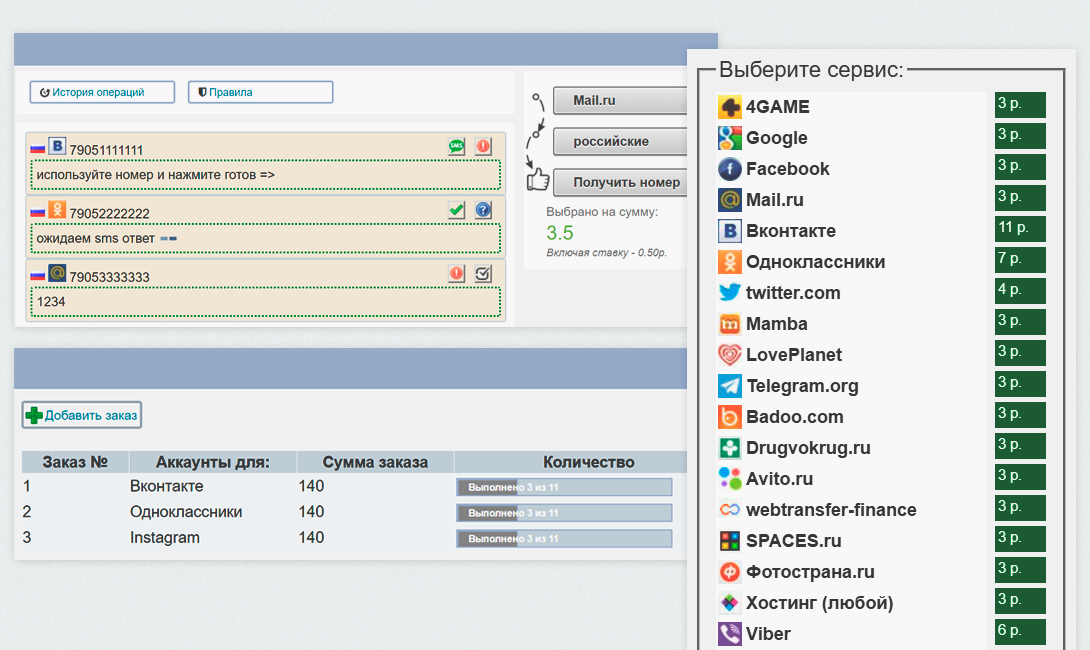1090x650 pixels.
Task: Click the selected sum value 3.5
Action: (x=560, y=233)
